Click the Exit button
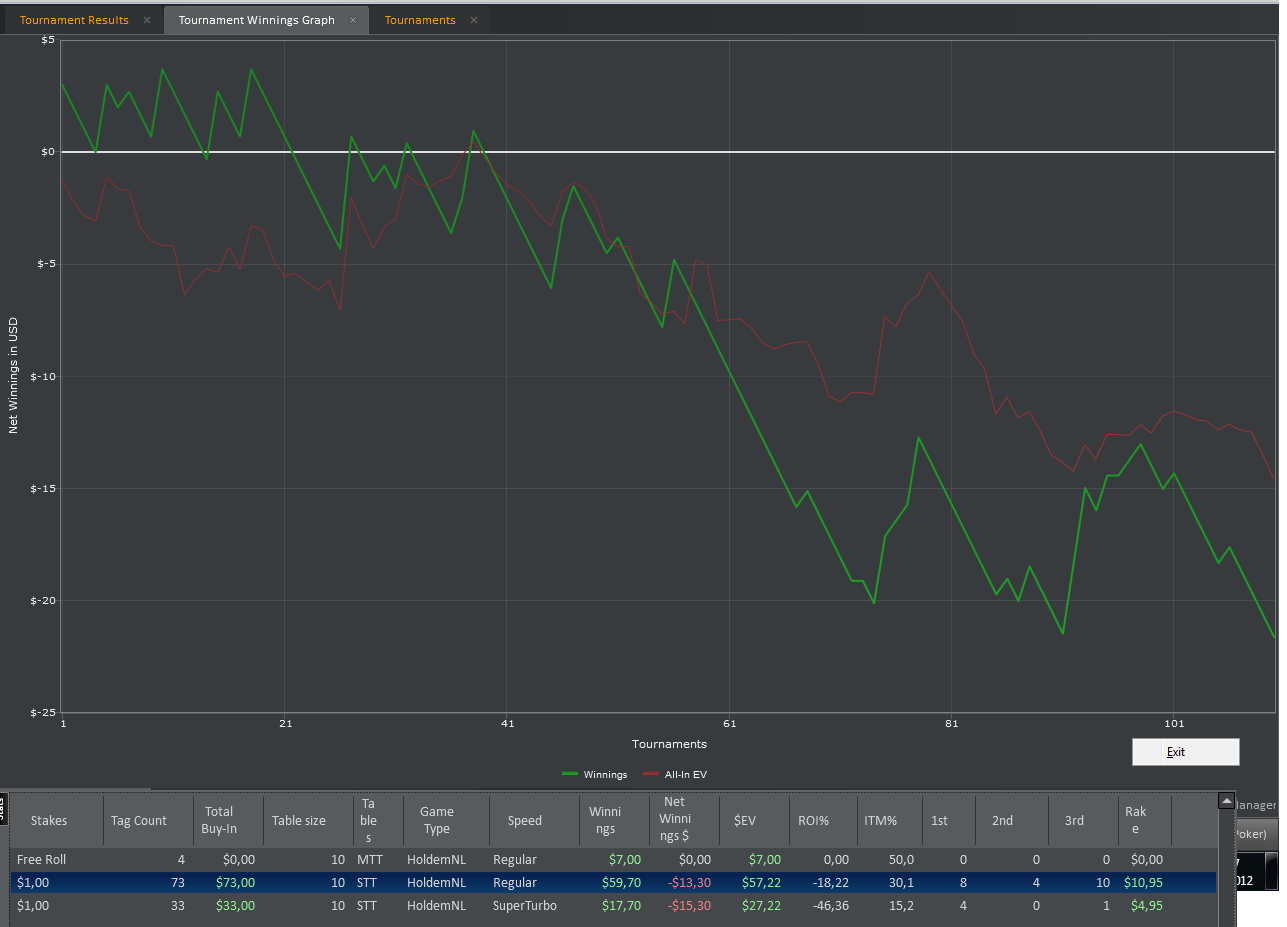This screenshot has width=1287, height=927. coord(1185,752)
